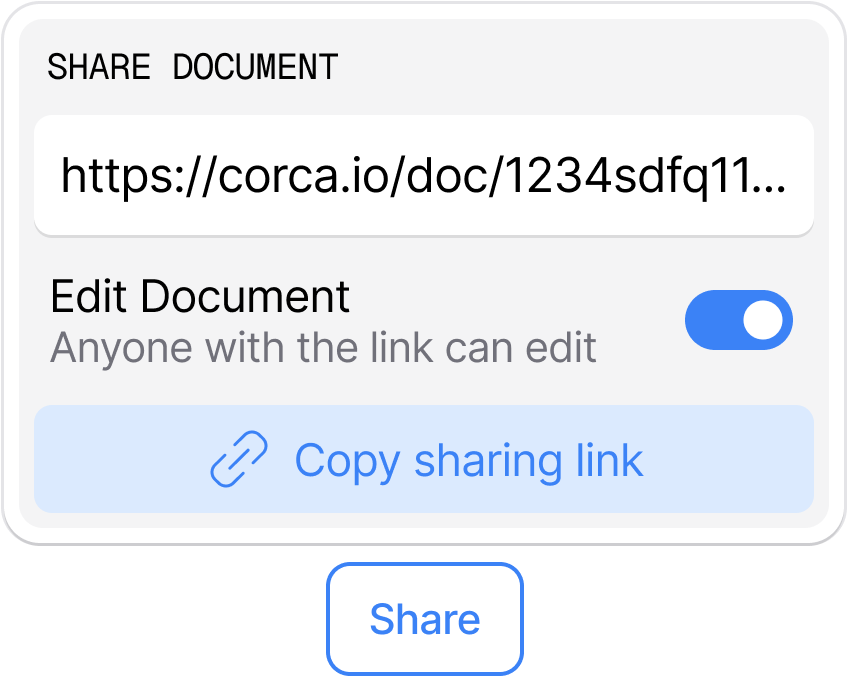The image size is (847, 676).
Task: Disable editing via the blue switch
Action: point(738,320)
